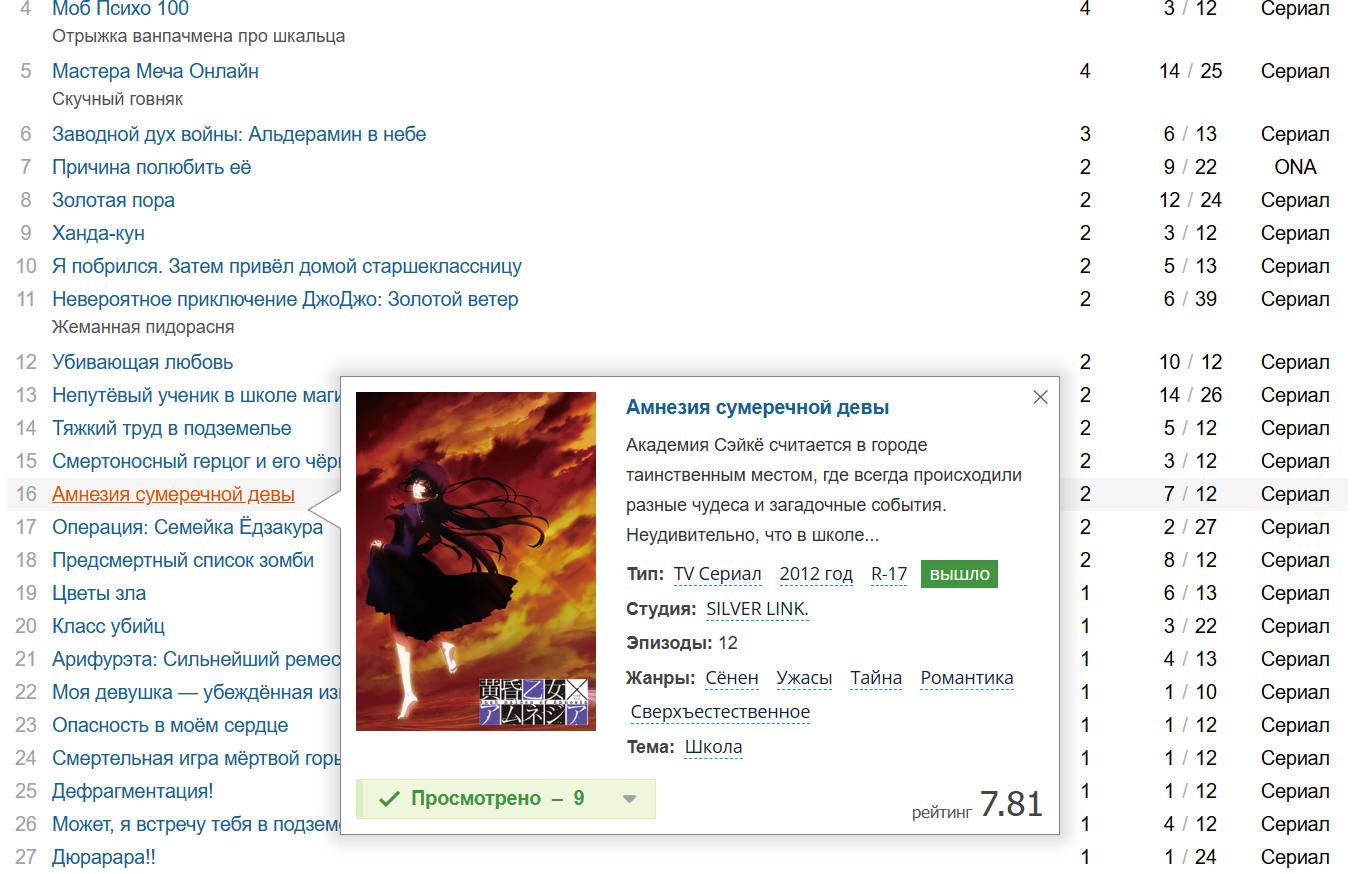1370x874 pixels.
Task: Select the R-17 rating link
Action: [889, 574]
